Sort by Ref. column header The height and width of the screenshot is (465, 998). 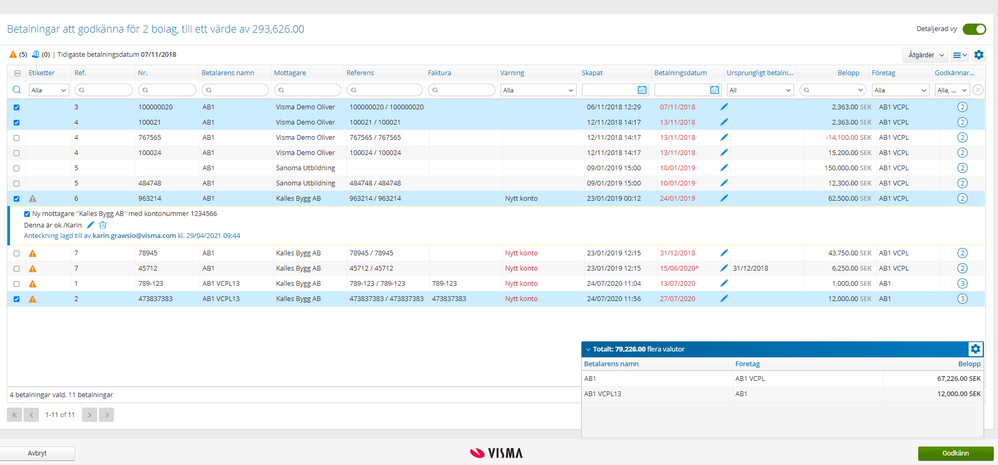click(x=80, y=73)
